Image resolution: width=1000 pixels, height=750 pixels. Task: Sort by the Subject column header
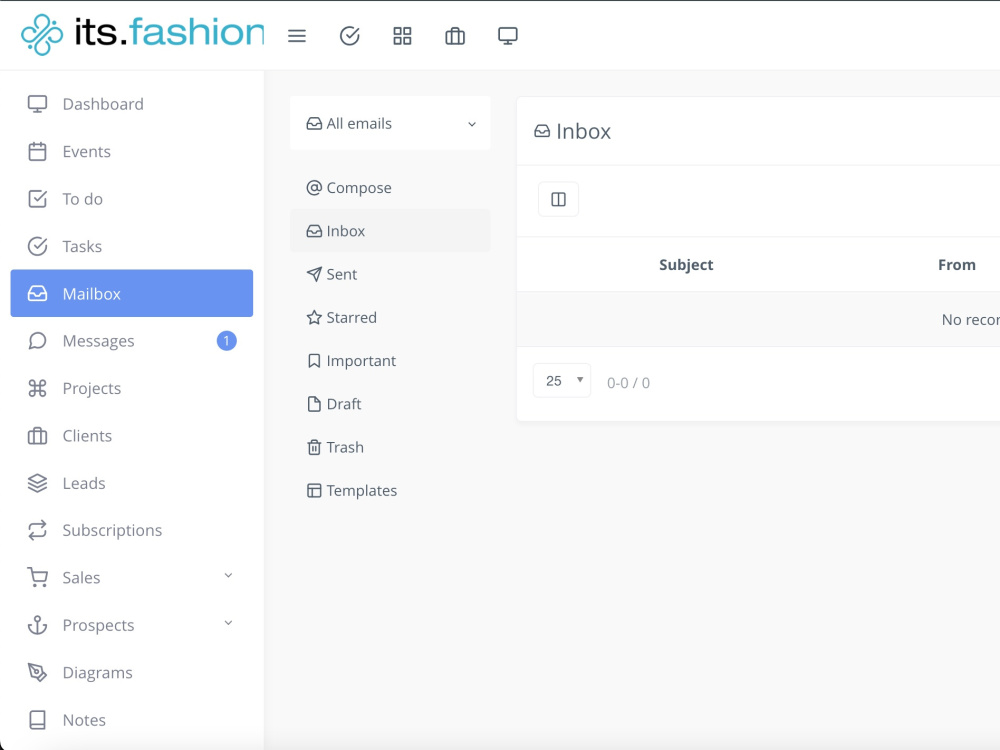click(x=686, y=265)
